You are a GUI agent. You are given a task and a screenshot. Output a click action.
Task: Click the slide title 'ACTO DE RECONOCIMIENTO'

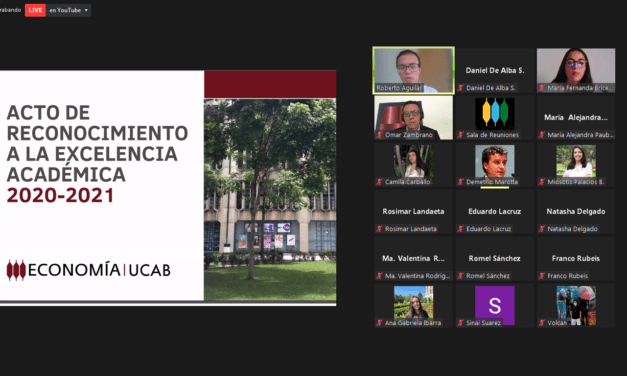coord(97,123)
